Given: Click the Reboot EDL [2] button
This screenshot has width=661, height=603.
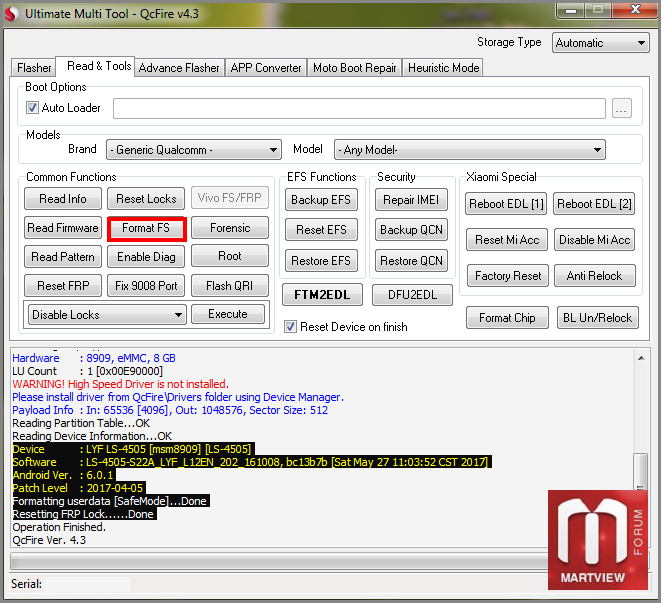Looking at the screenshot, I should 594,204.
